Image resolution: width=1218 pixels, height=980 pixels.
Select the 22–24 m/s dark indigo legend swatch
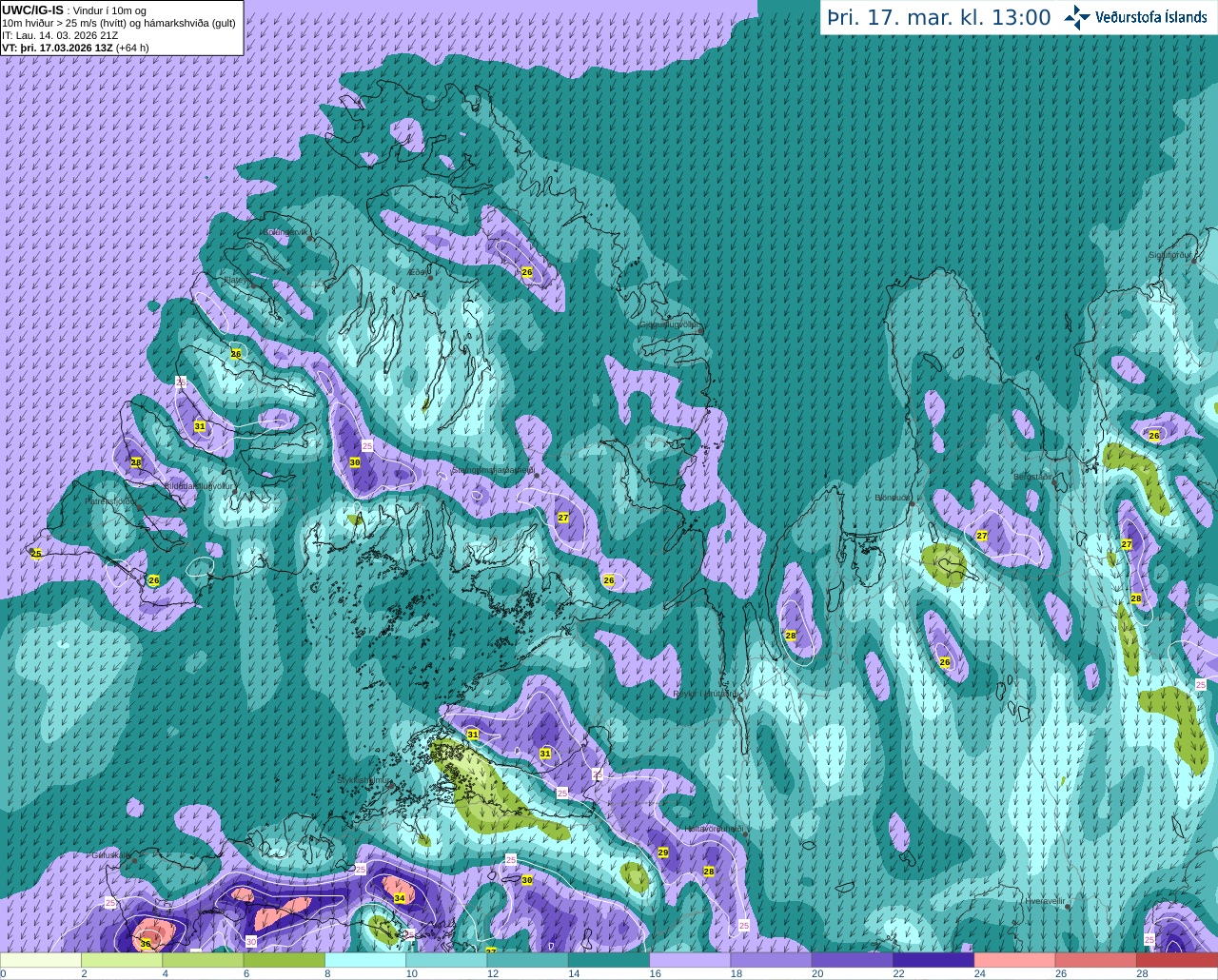tap(933, 960)
